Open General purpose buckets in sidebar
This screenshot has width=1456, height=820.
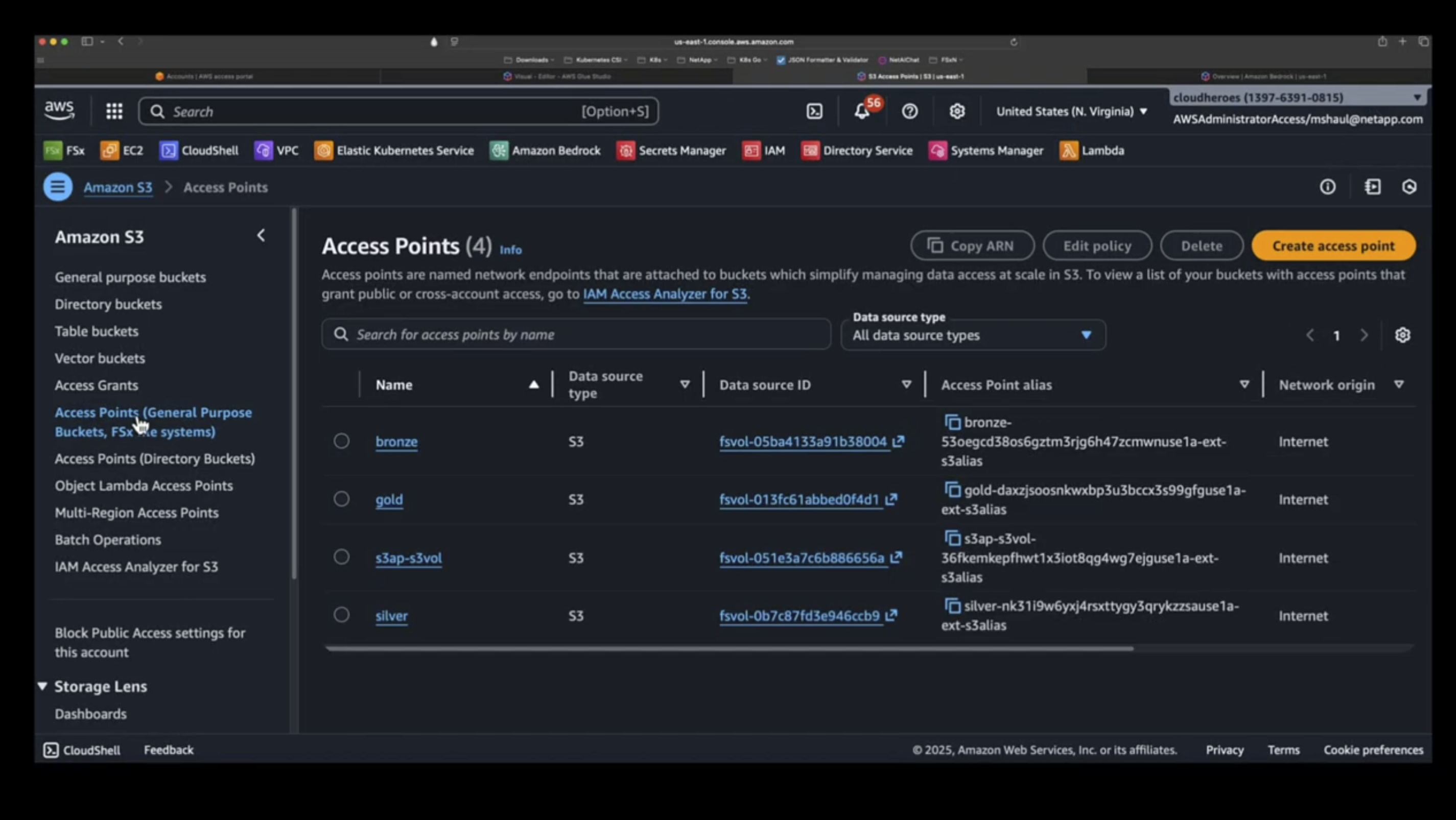[x=130, y=277]
